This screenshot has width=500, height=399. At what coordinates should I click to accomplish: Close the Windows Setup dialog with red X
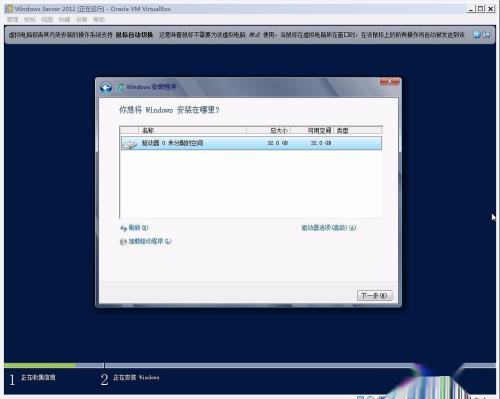[389, 82]
